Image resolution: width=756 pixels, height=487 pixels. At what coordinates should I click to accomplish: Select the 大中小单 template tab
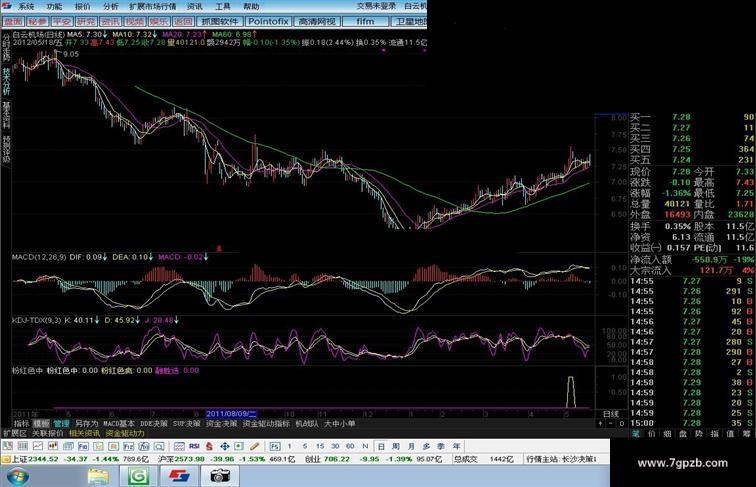click(x=339, y=423)
